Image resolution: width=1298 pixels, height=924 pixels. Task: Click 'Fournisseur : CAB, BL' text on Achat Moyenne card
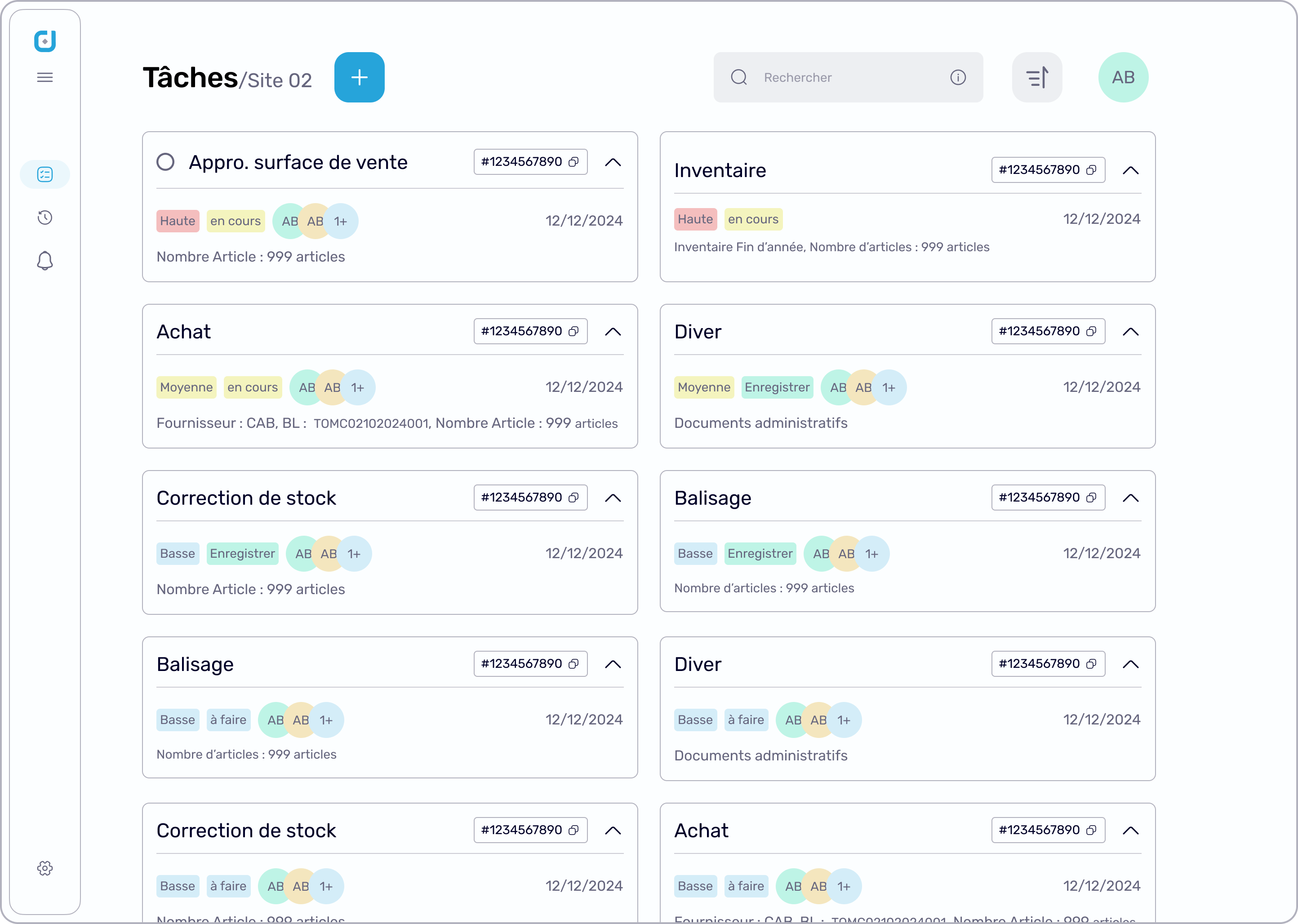point(228,423)
